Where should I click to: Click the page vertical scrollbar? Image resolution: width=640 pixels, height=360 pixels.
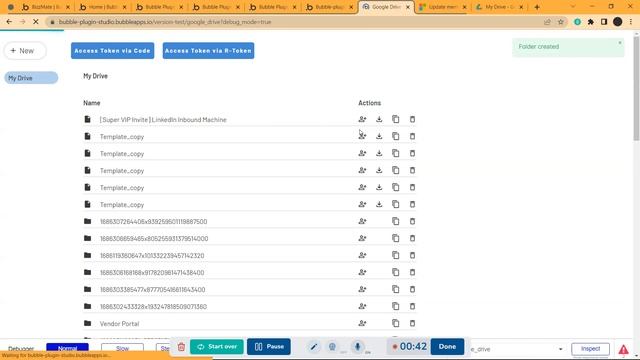click(x=636, y=89)
